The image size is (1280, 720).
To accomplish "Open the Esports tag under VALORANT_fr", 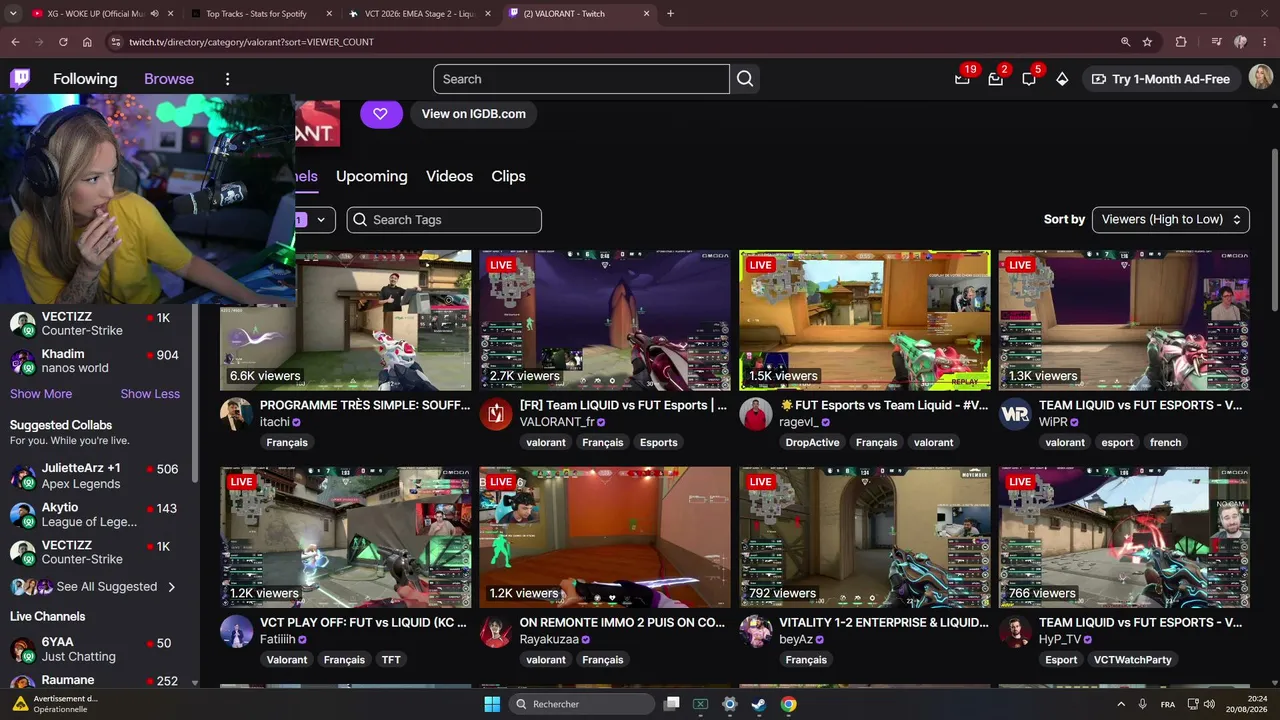I will click(659, 442).
